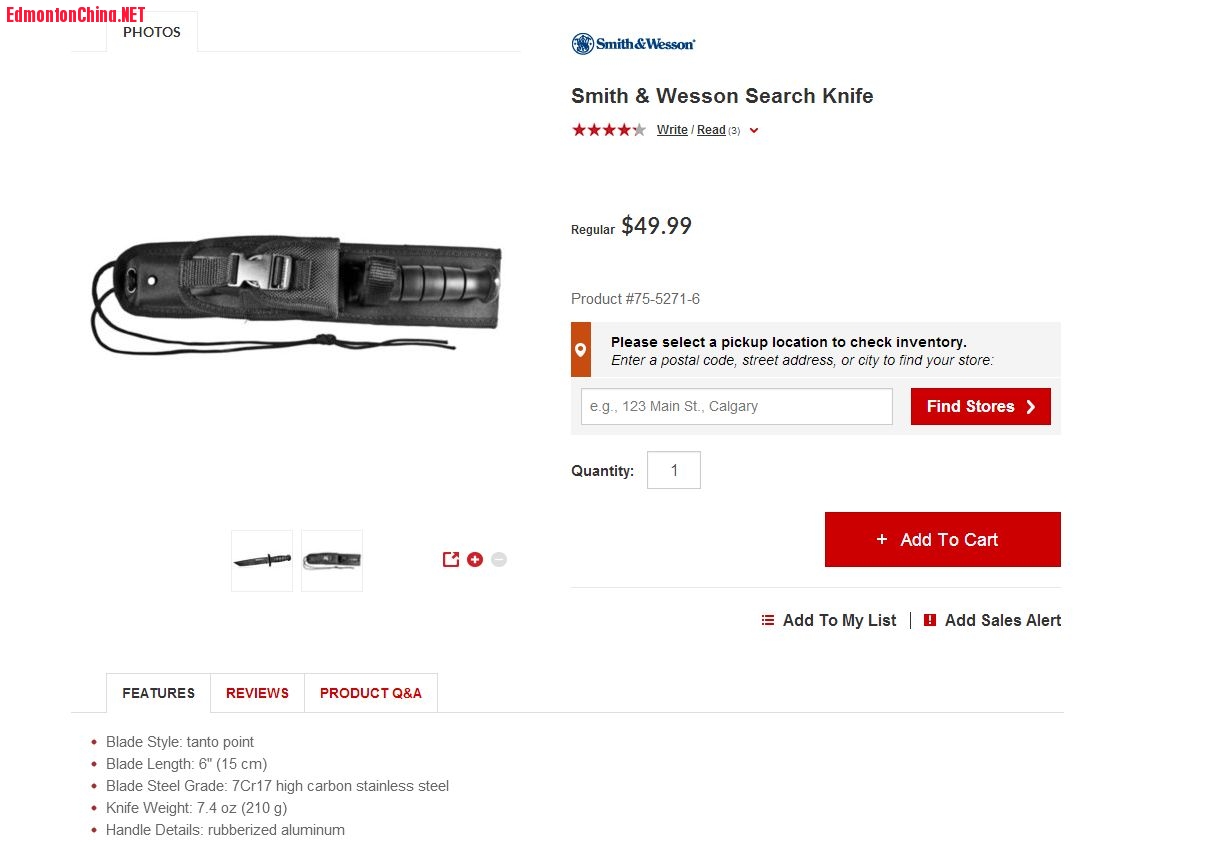The height and width of the screenshot is (845, 1221).
Task: Select the bare knife thumbnail photo
Action: (x=262, y=561)
